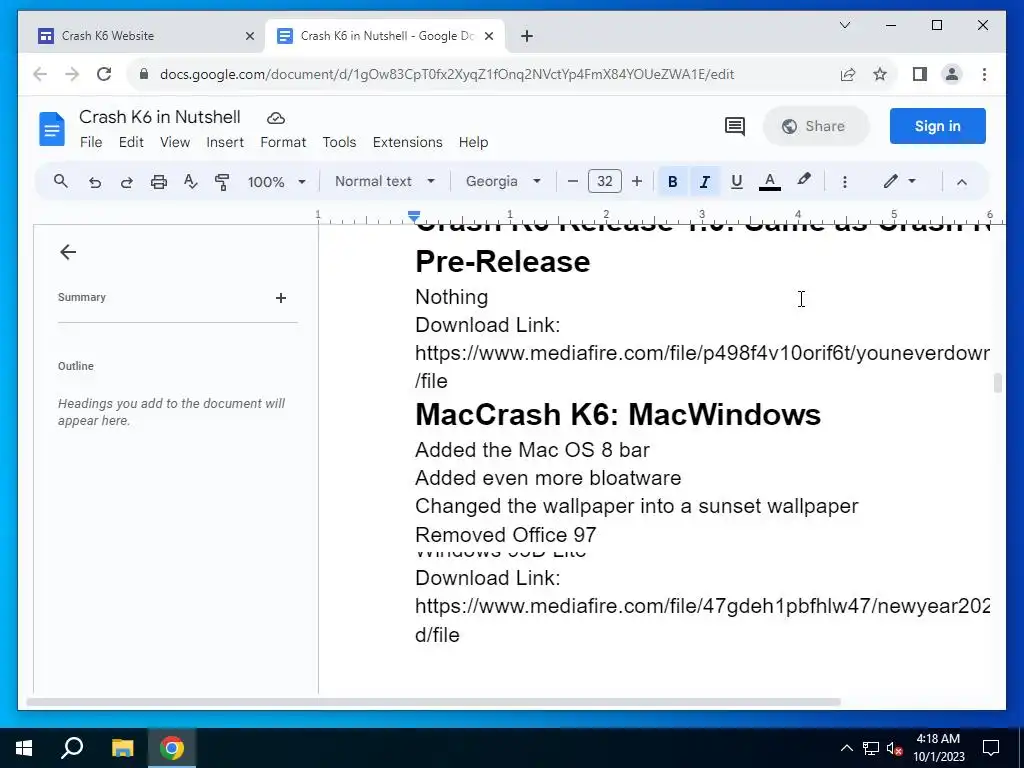Open File Explorer from the taskbar

[122, 748]
